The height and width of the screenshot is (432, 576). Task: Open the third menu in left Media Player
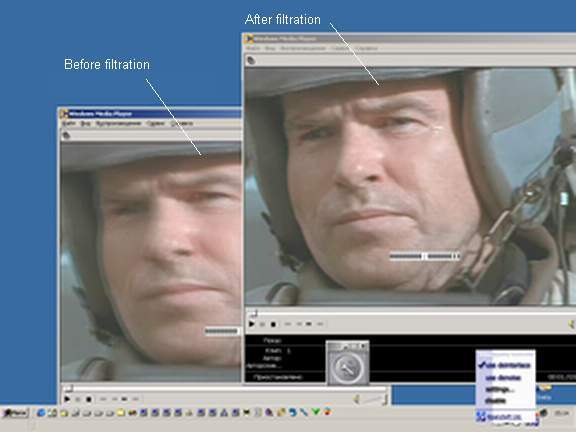[x=118, y=124]
